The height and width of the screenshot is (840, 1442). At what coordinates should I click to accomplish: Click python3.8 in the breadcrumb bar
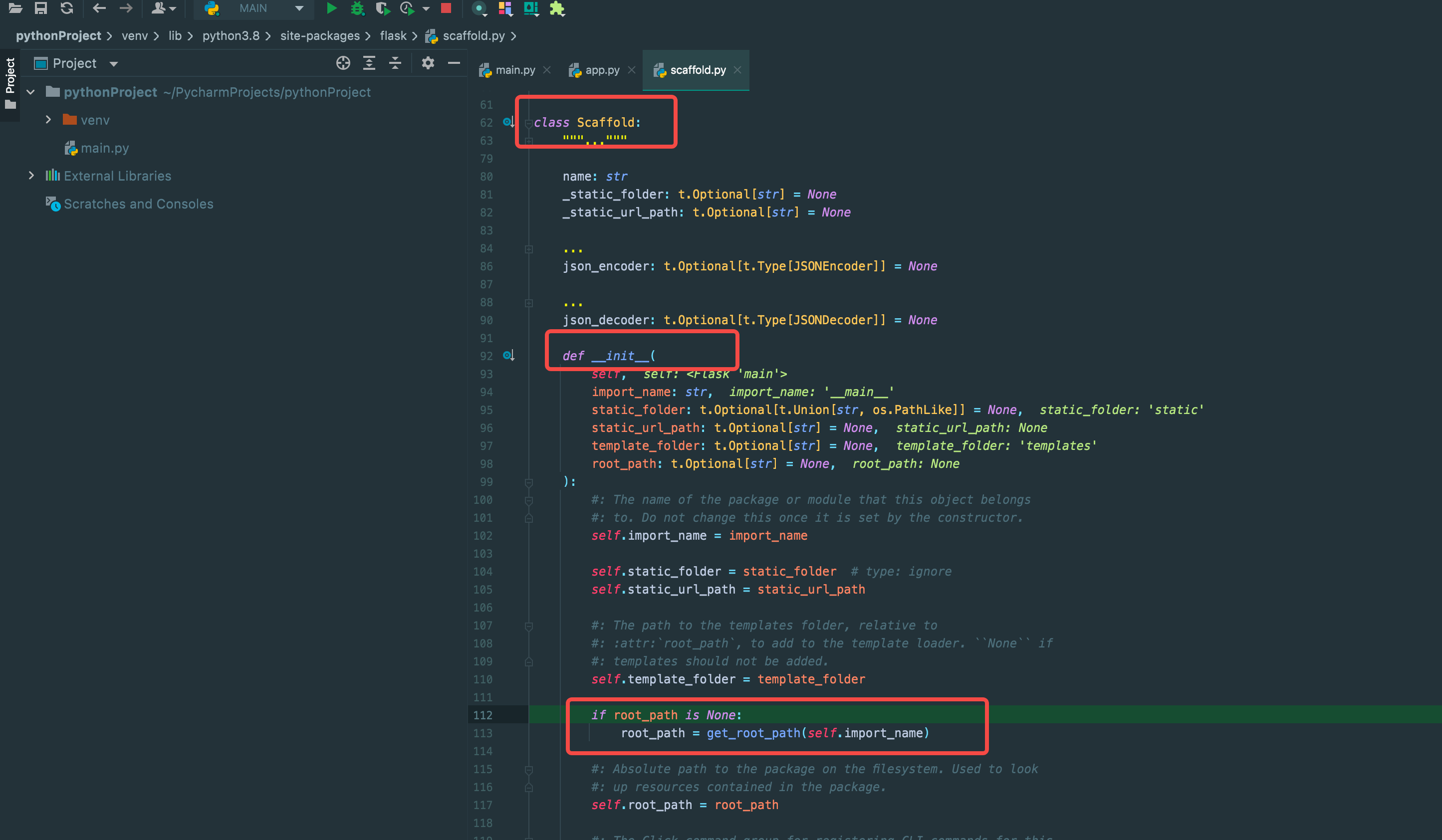pyautogui.click(x=231, y=35)
